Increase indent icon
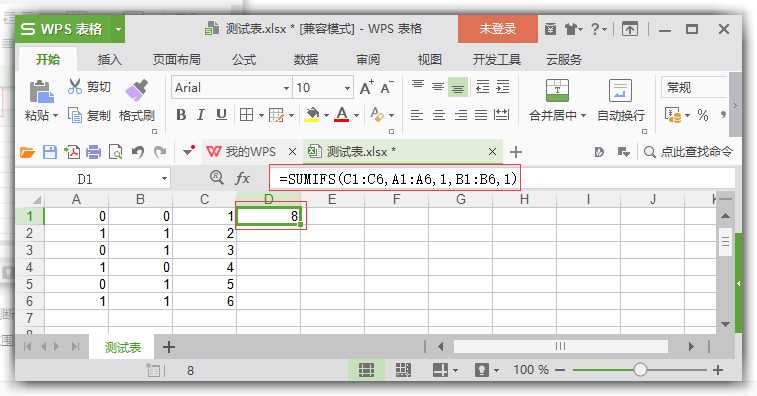This screenshot has height=396, width=757. (x=503, y=87)
